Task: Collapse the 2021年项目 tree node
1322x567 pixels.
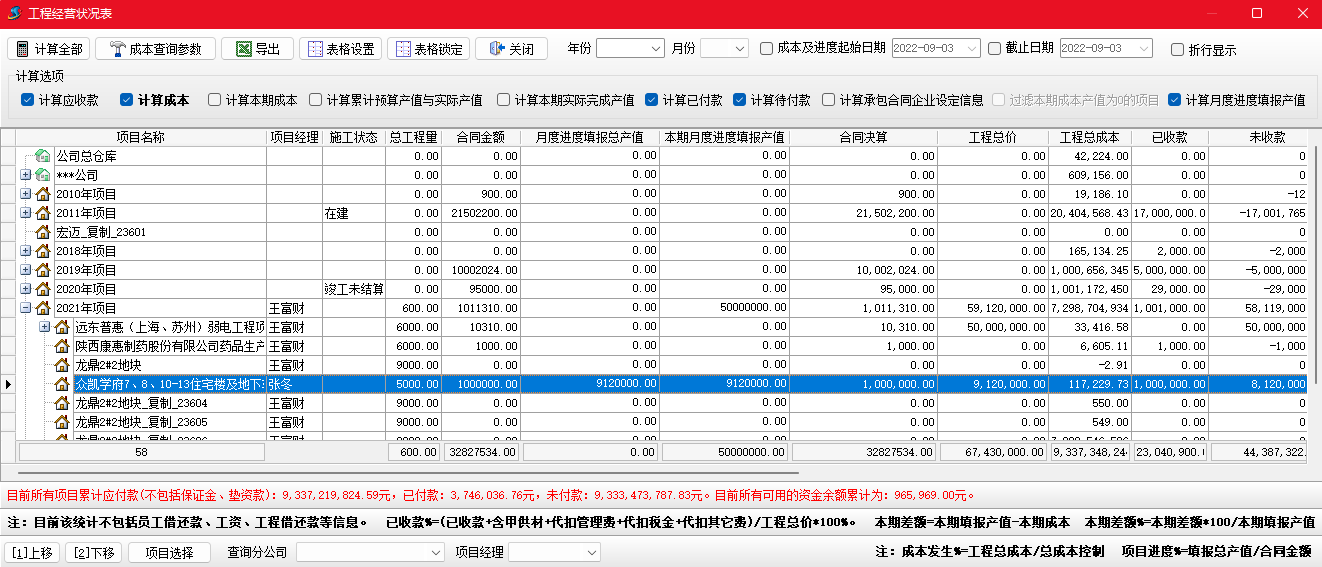Action: 26,308
